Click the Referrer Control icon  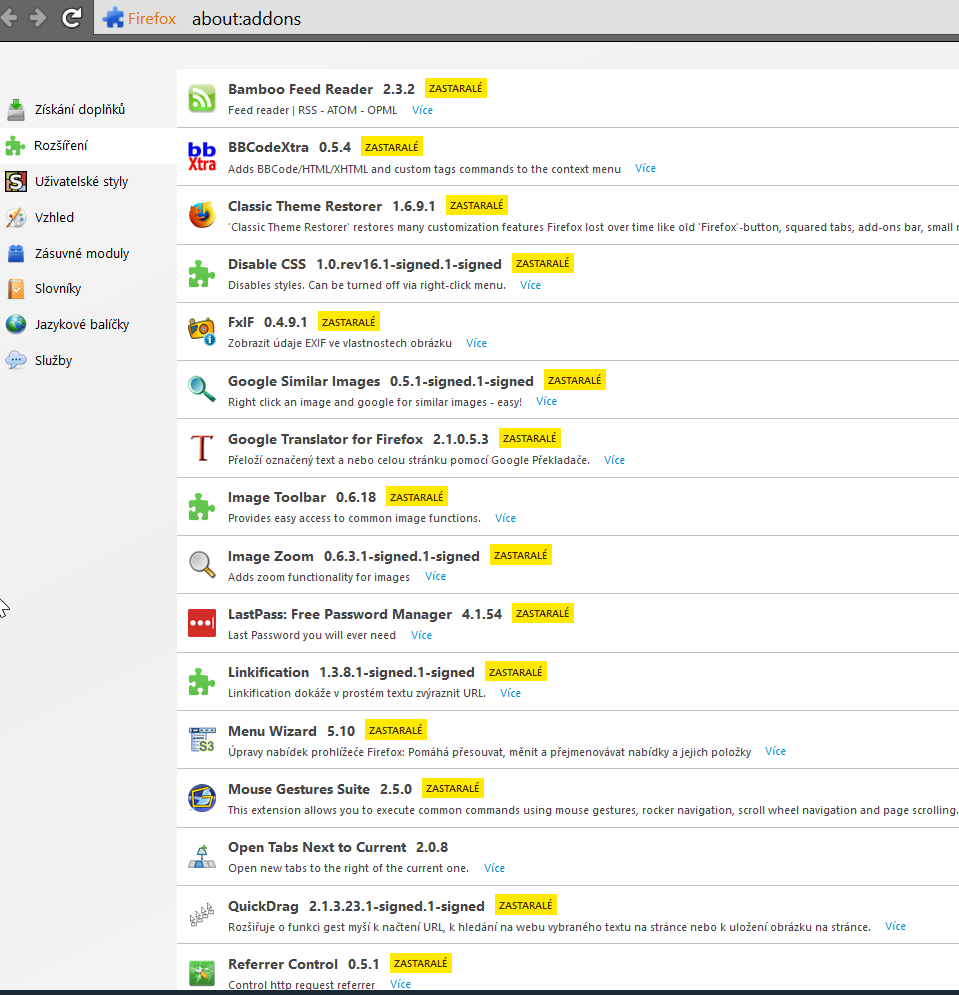[x=202, y=973]
